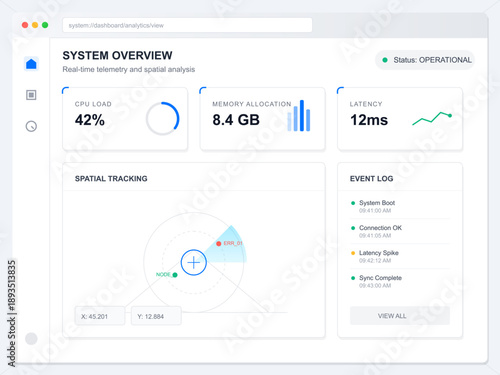Click the latency trend line chart
This screenshot has width=500, height=375.
click(432, 118)
